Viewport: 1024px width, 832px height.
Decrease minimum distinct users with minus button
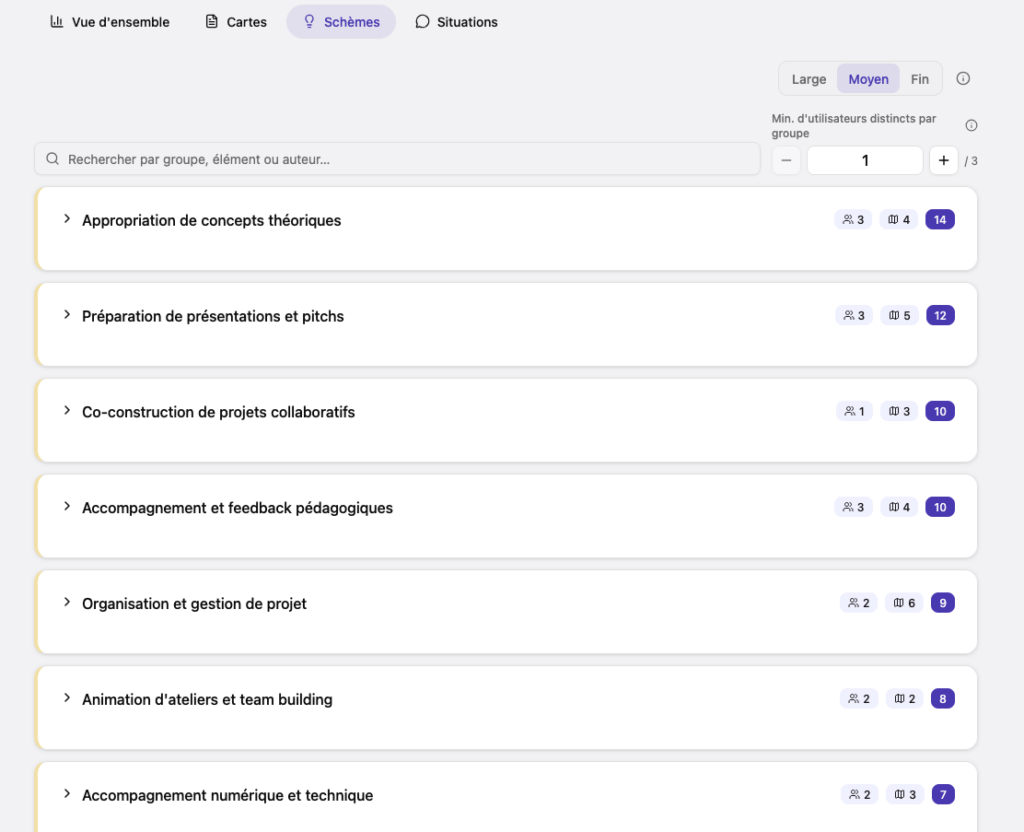tap(786, 161)
